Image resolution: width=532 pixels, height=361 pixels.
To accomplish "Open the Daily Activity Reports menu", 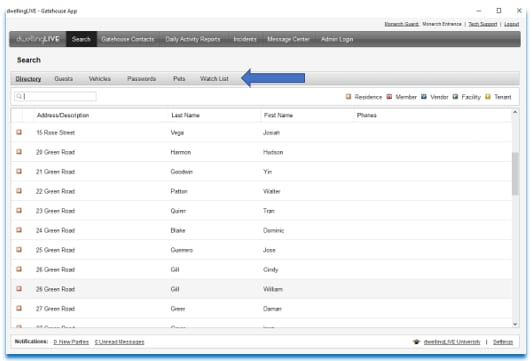I will point(193,39).
